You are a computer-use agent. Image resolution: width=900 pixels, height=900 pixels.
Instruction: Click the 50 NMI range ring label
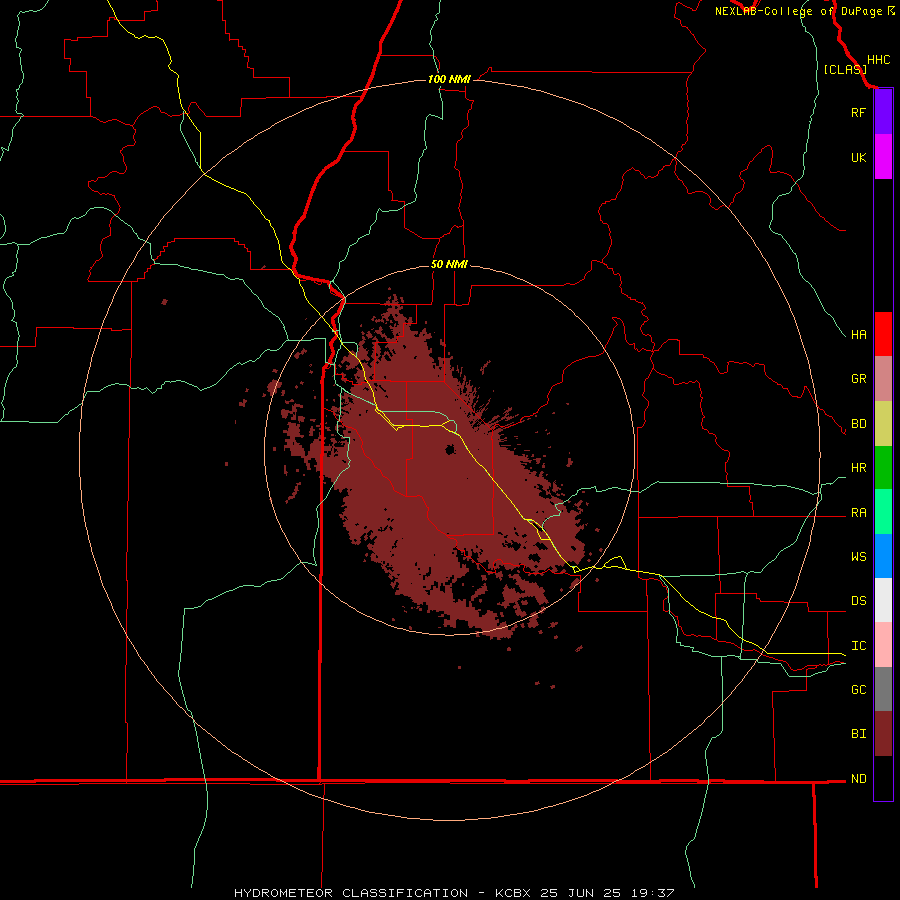(449, 264)
